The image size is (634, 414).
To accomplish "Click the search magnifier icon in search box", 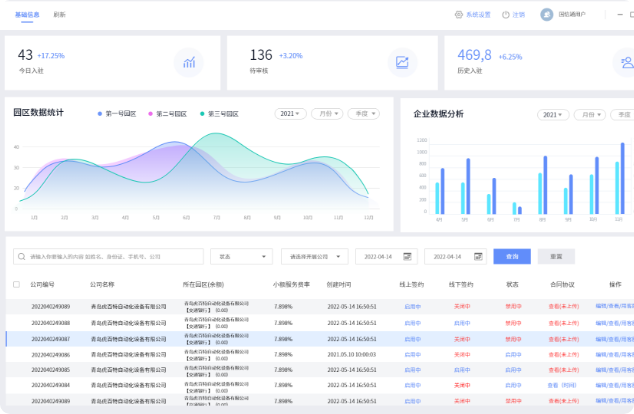I will [x=21, y=256].
